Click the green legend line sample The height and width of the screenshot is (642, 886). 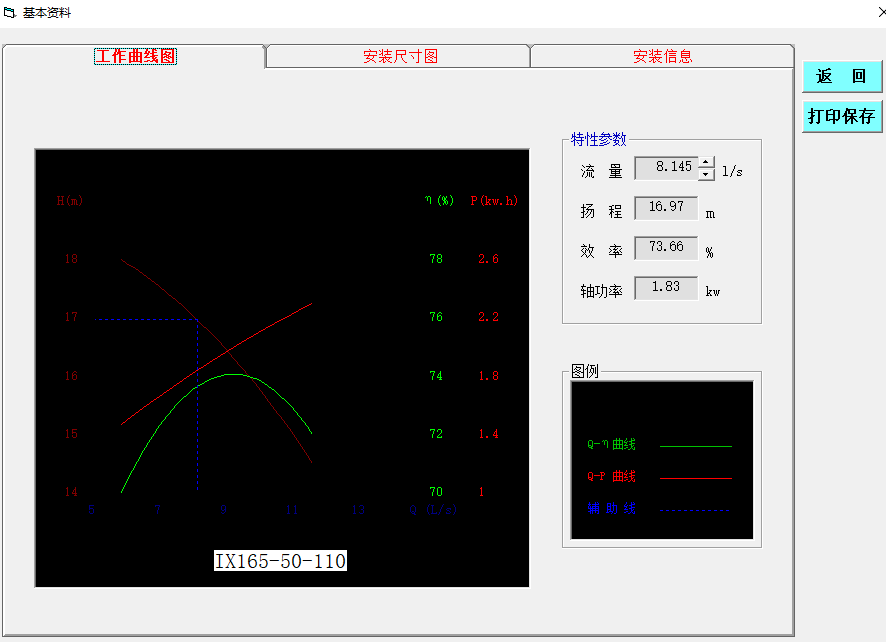[x=696, y=446]
